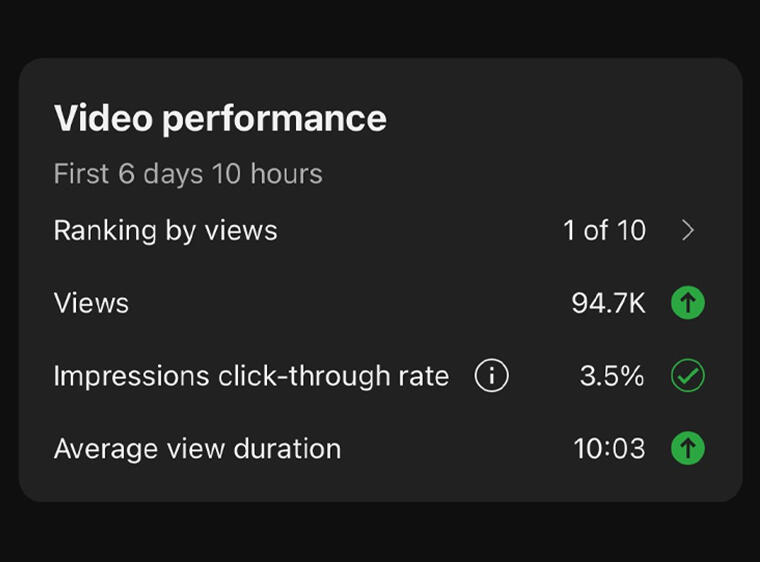Screen dimensions: 760x562
Task: Select the Ranking by views label
Action: (x=165, y=231)
